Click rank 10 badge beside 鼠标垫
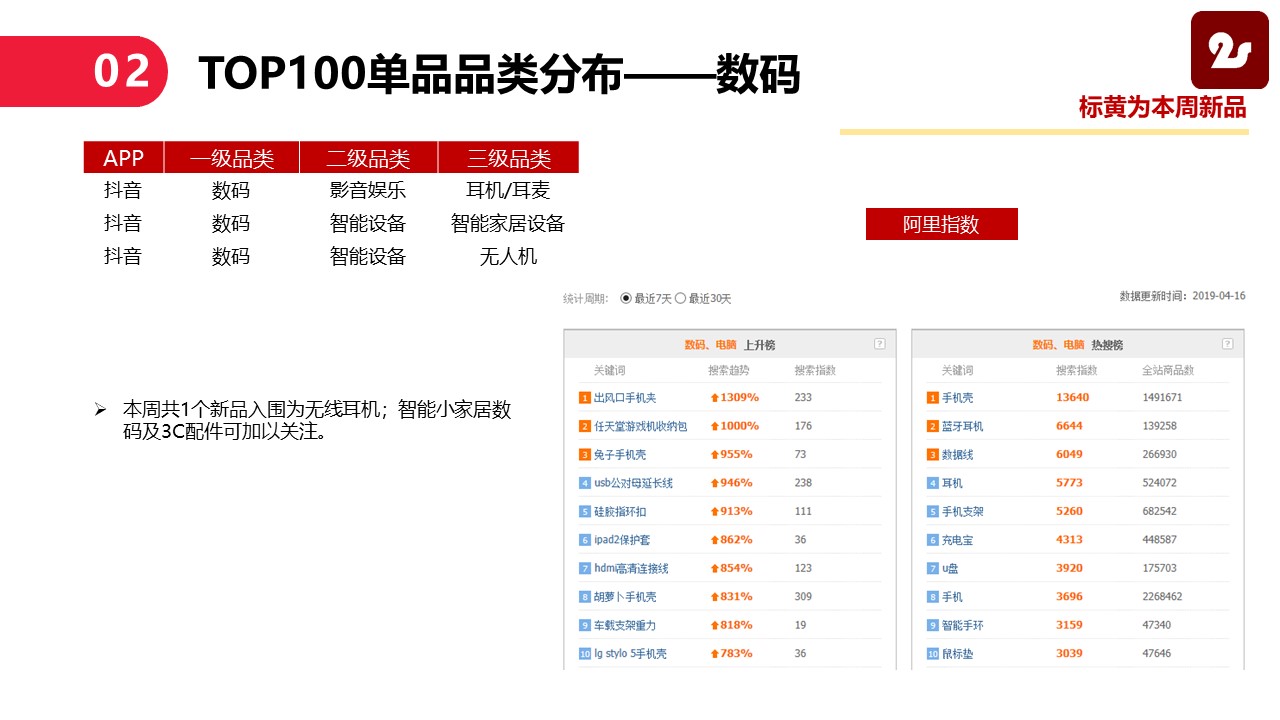This screenshot has width=1280, height=720. [933, 654]
